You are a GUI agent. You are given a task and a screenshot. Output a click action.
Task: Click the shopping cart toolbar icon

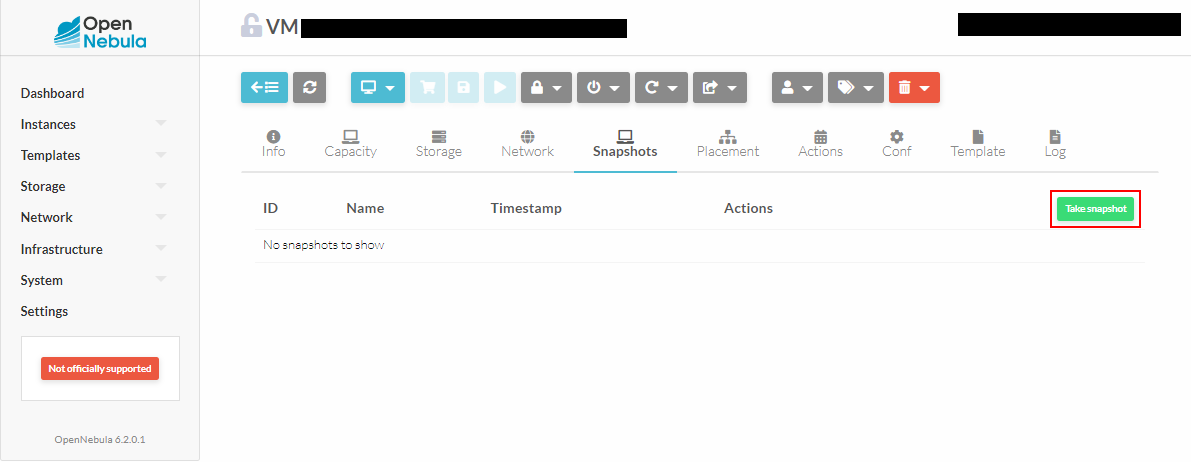tap(428, 87)
